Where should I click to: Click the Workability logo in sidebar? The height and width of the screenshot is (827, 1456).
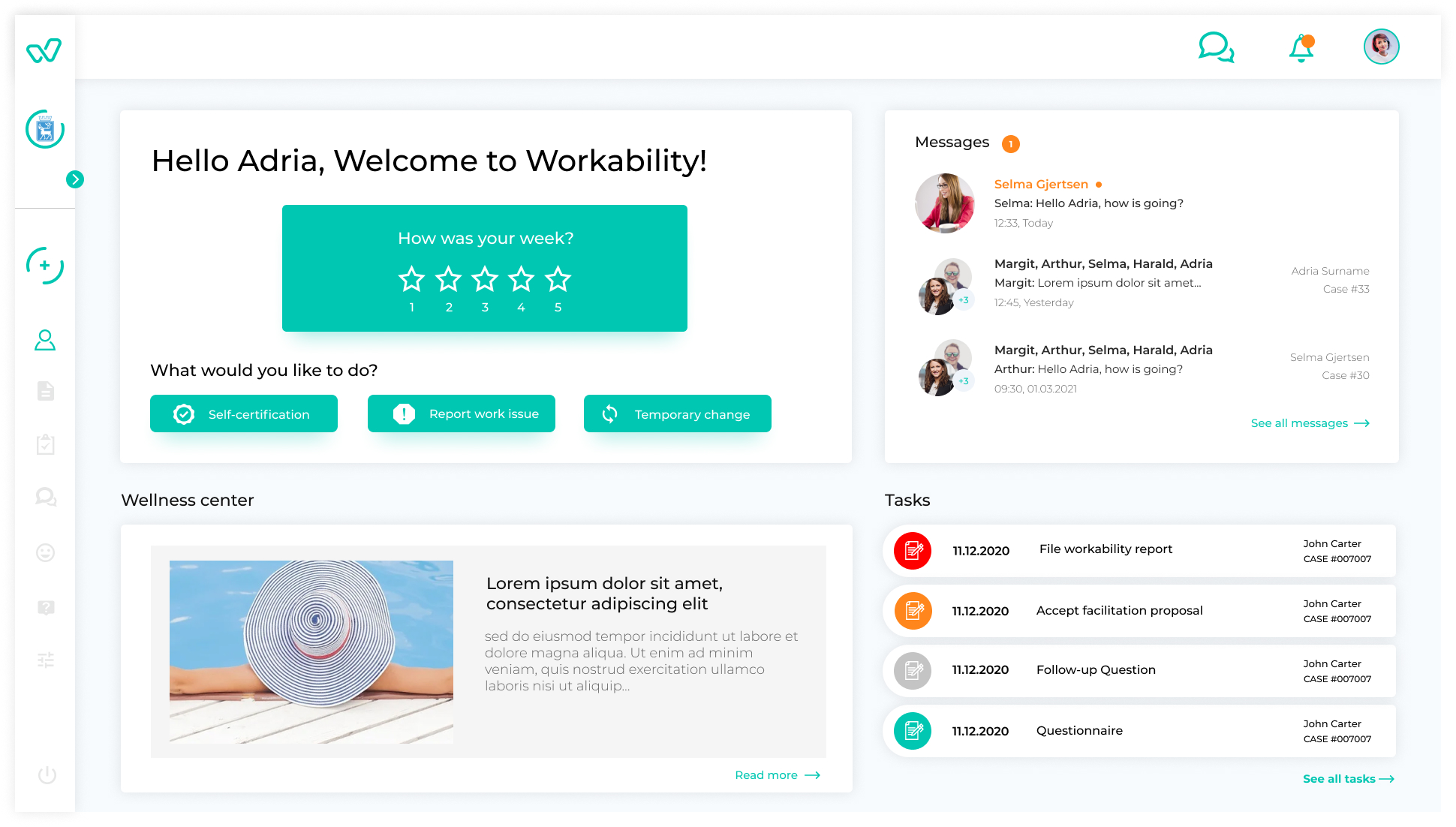(x=44, y=50)
